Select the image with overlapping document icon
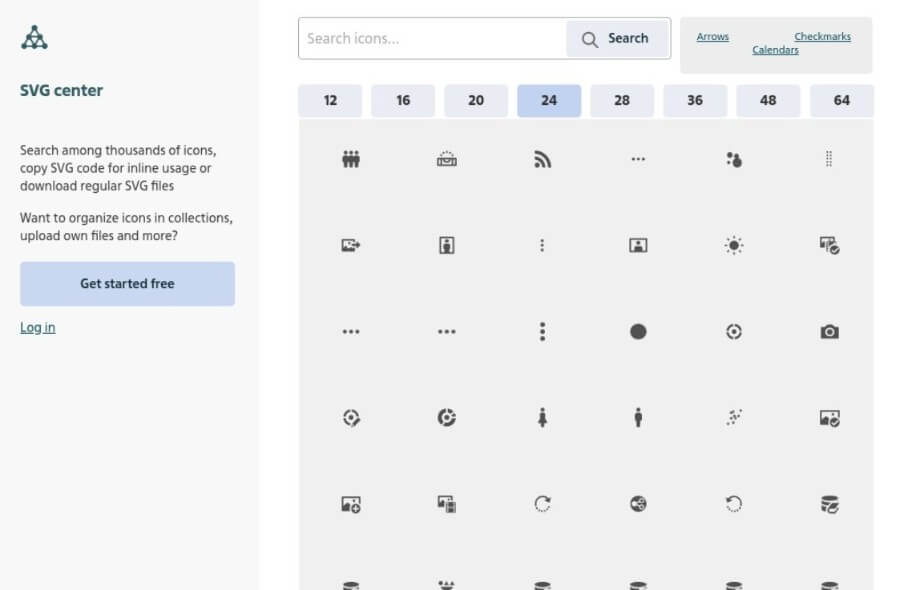 [x=447, y=504]
